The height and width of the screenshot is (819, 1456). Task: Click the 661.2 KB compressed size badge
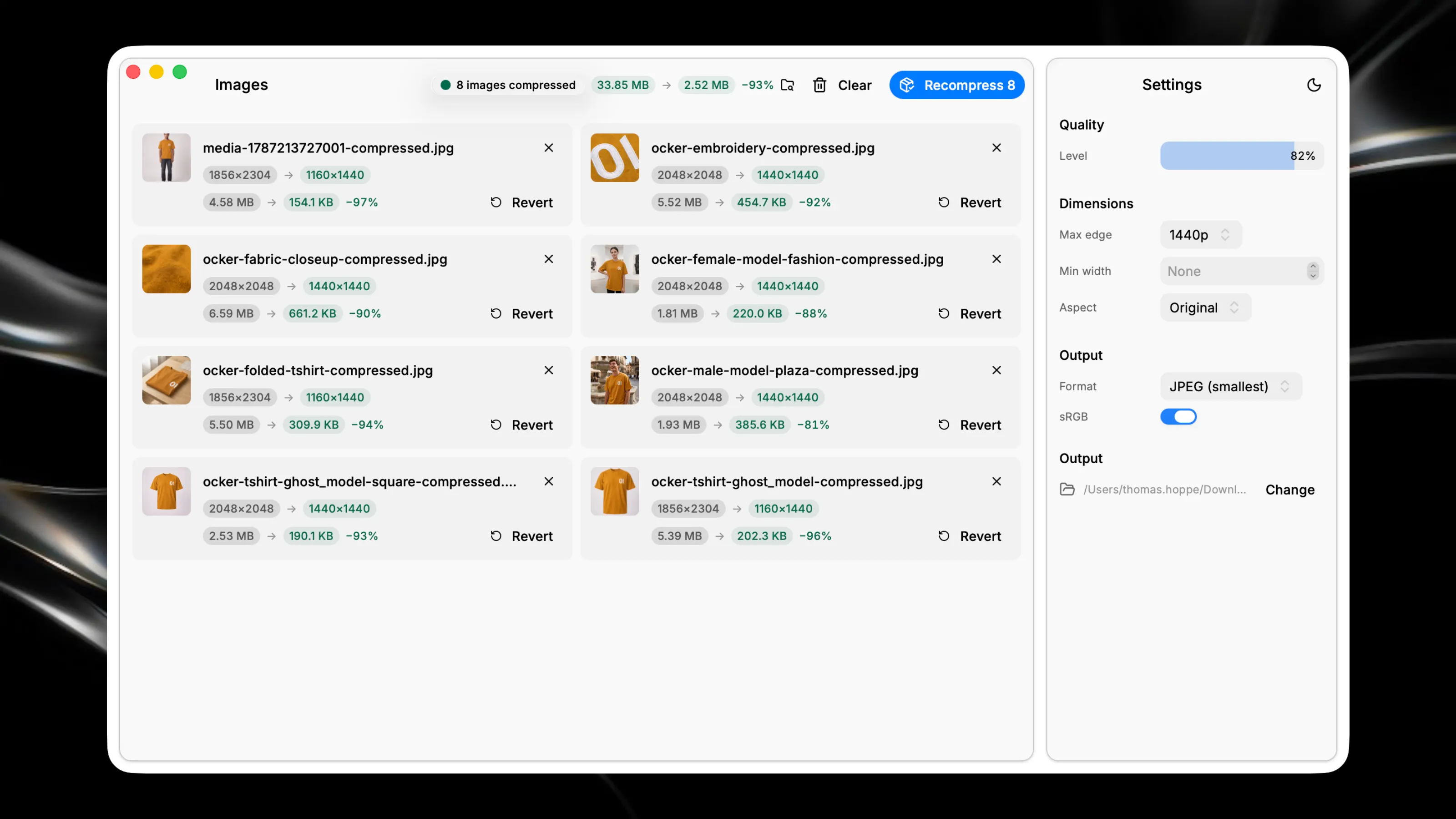(312, 313)
